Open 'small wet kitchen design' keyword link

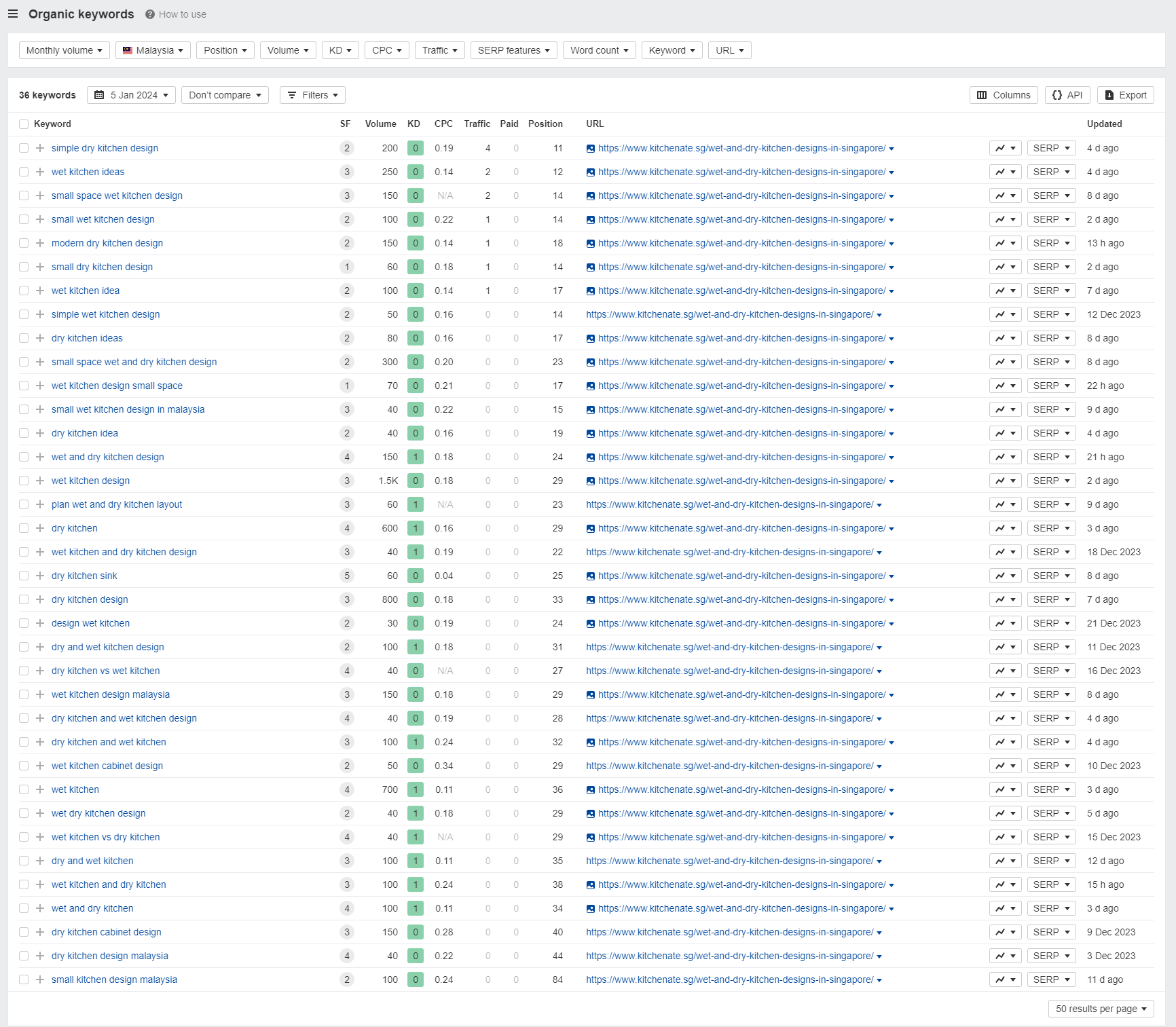coord(103,219)
